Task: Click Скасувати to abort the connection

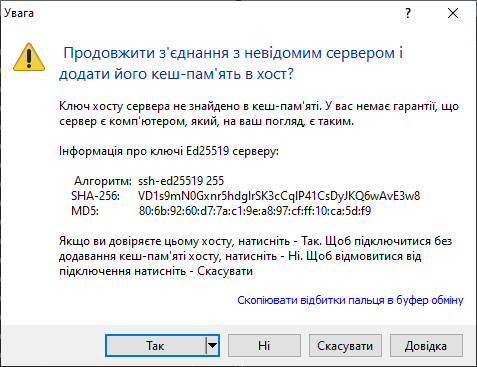Action: 345,346
